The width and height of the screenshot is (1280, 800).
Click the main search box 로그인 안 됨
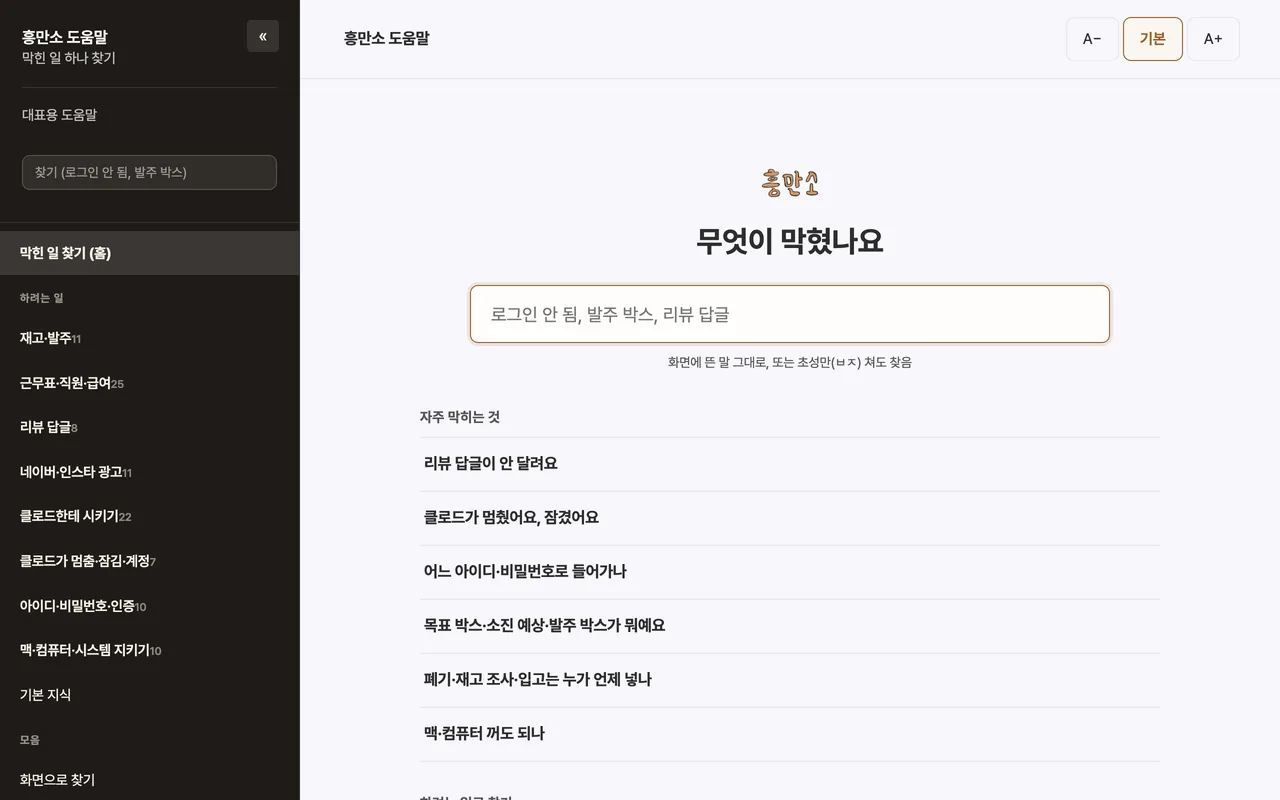click(x=790, y=314)
